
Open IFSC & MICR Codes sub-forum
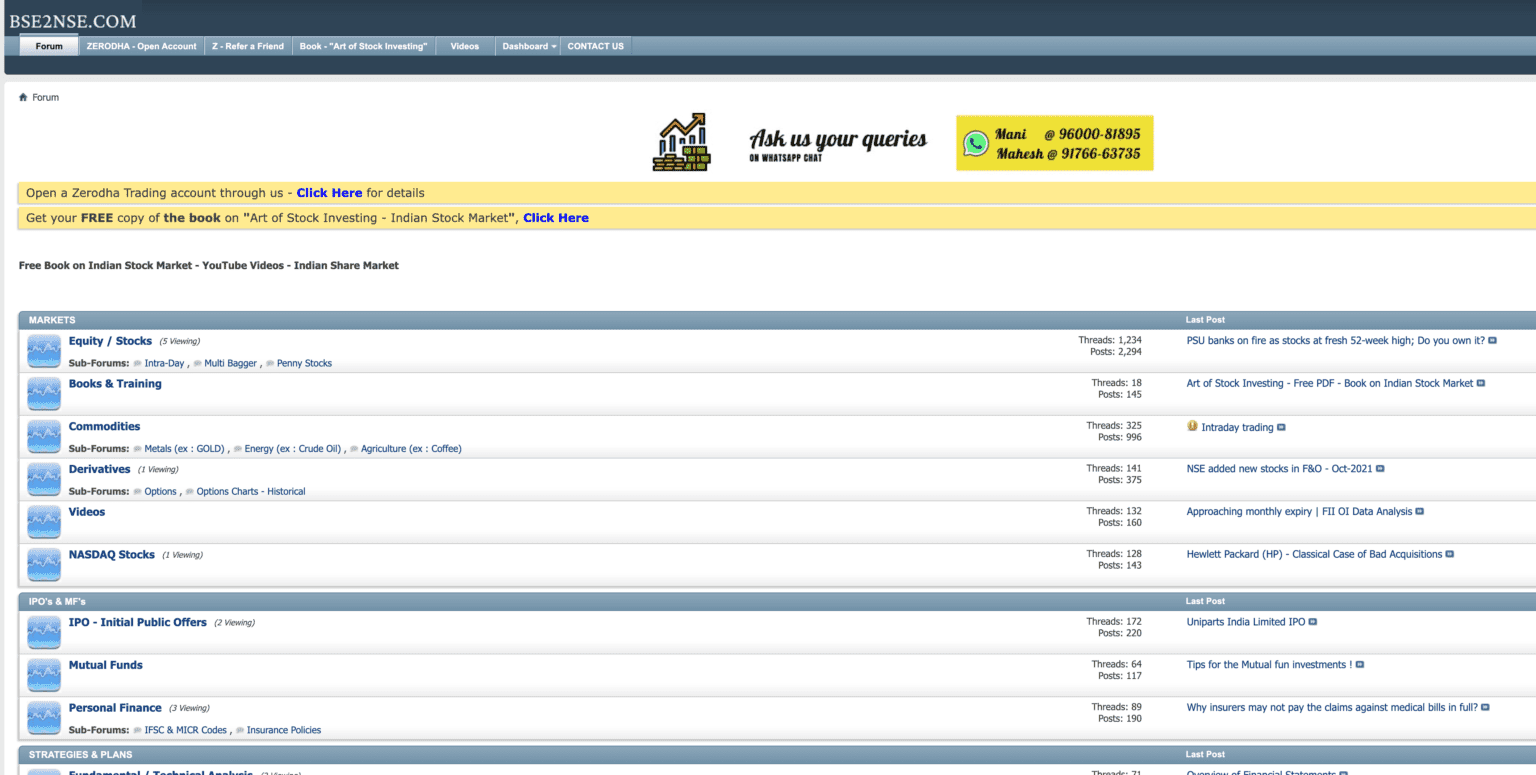tap(185, 730)
